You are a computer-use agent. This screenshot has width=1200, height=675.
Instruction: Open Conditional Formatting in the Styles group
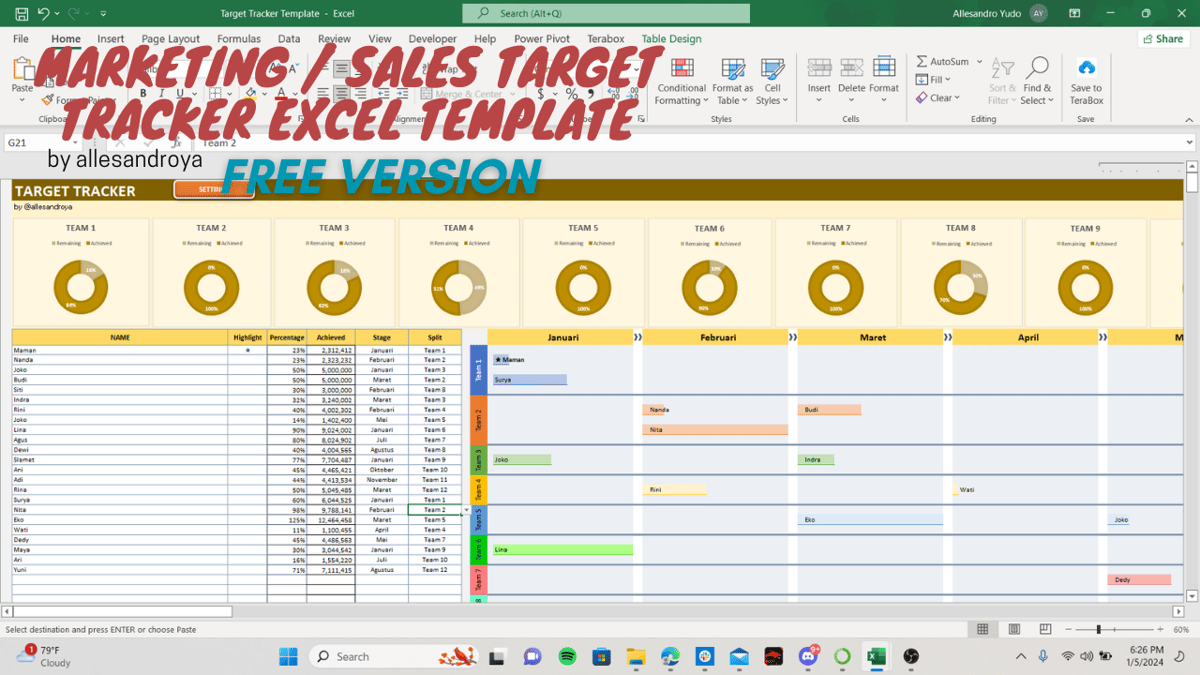(x=681, y=81)
